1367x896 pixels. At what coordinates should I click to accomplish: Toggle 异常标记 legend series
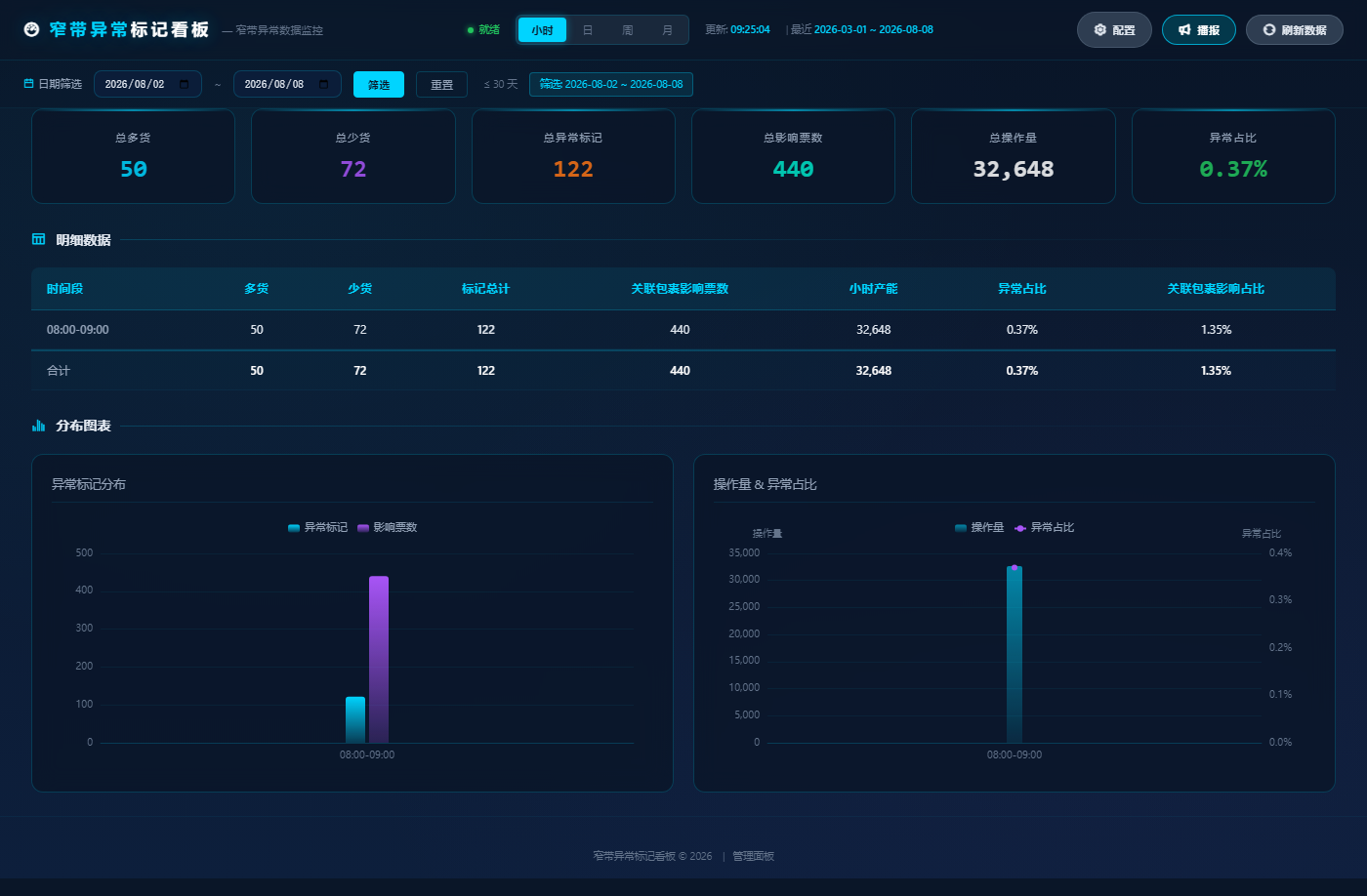click(x=317, y=527)
